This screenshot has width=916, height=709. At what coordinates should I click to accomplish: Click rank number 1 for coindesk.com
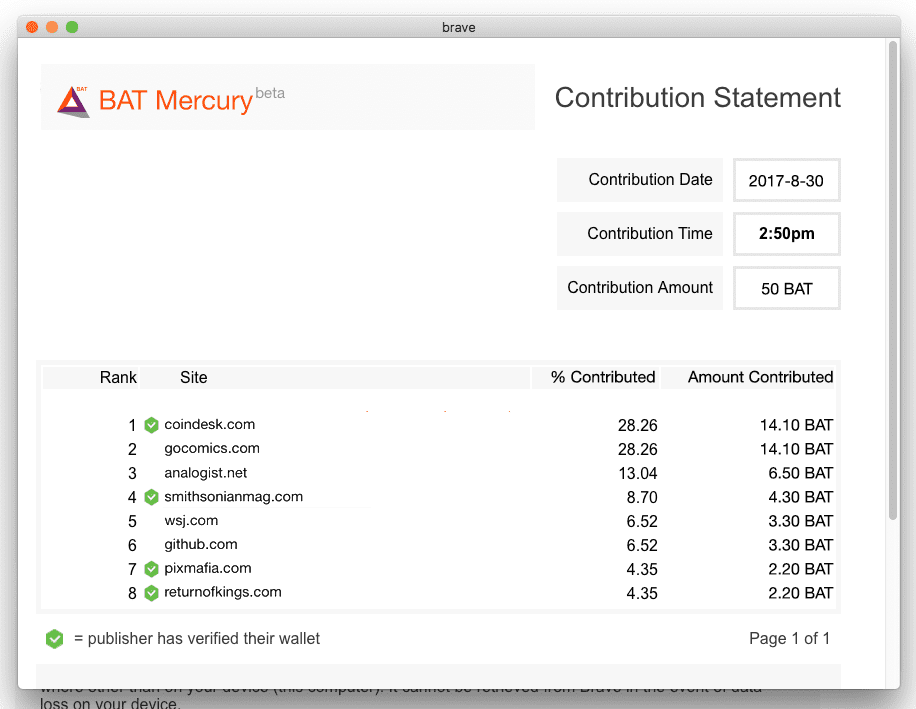pos(132,425)
